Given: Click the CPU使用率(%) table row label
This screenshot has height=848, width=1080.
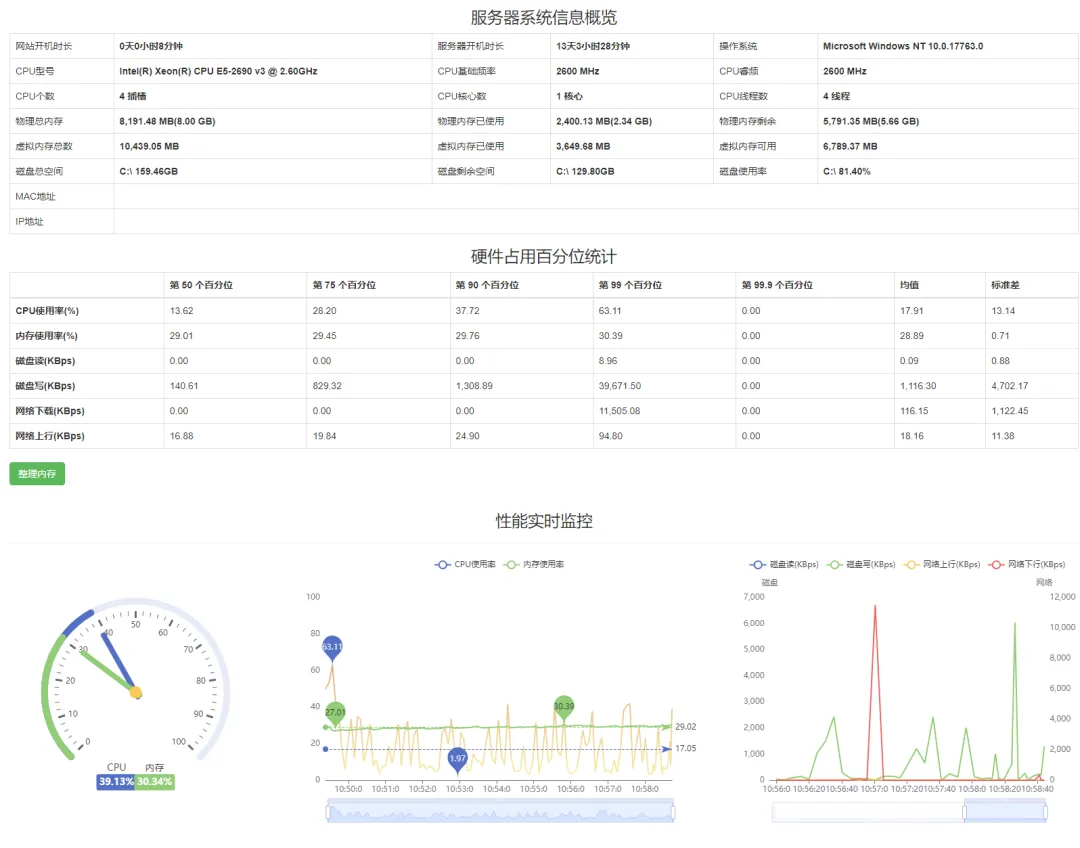Looking at the screenshot, I should [x=47, y=311].
